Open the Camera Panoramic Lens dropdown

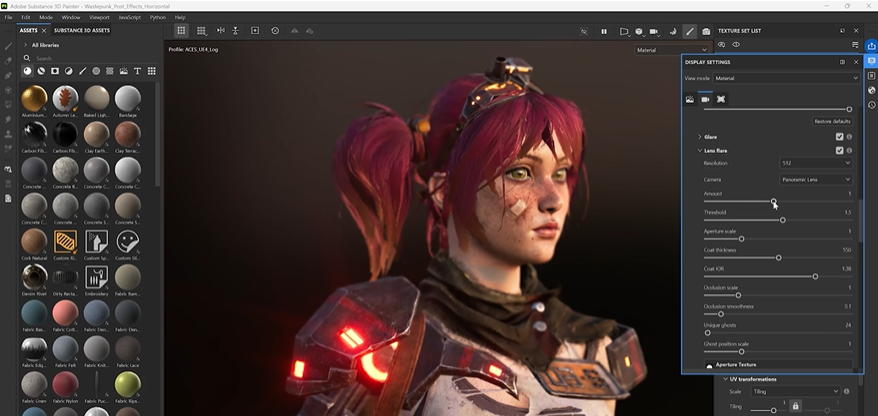coord(815,179)
